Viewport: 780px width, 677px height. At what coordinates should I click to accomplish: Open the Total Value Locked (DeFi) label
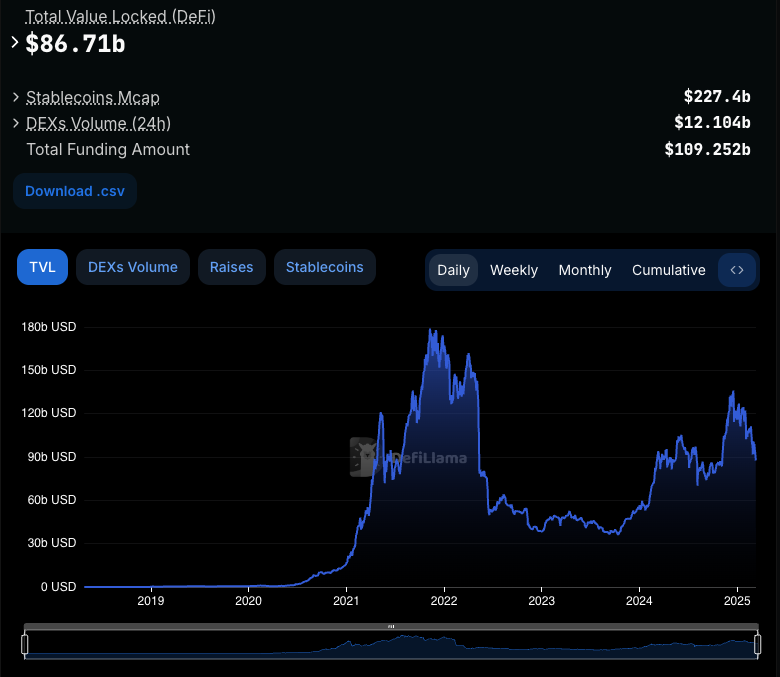tap(120, 16)
